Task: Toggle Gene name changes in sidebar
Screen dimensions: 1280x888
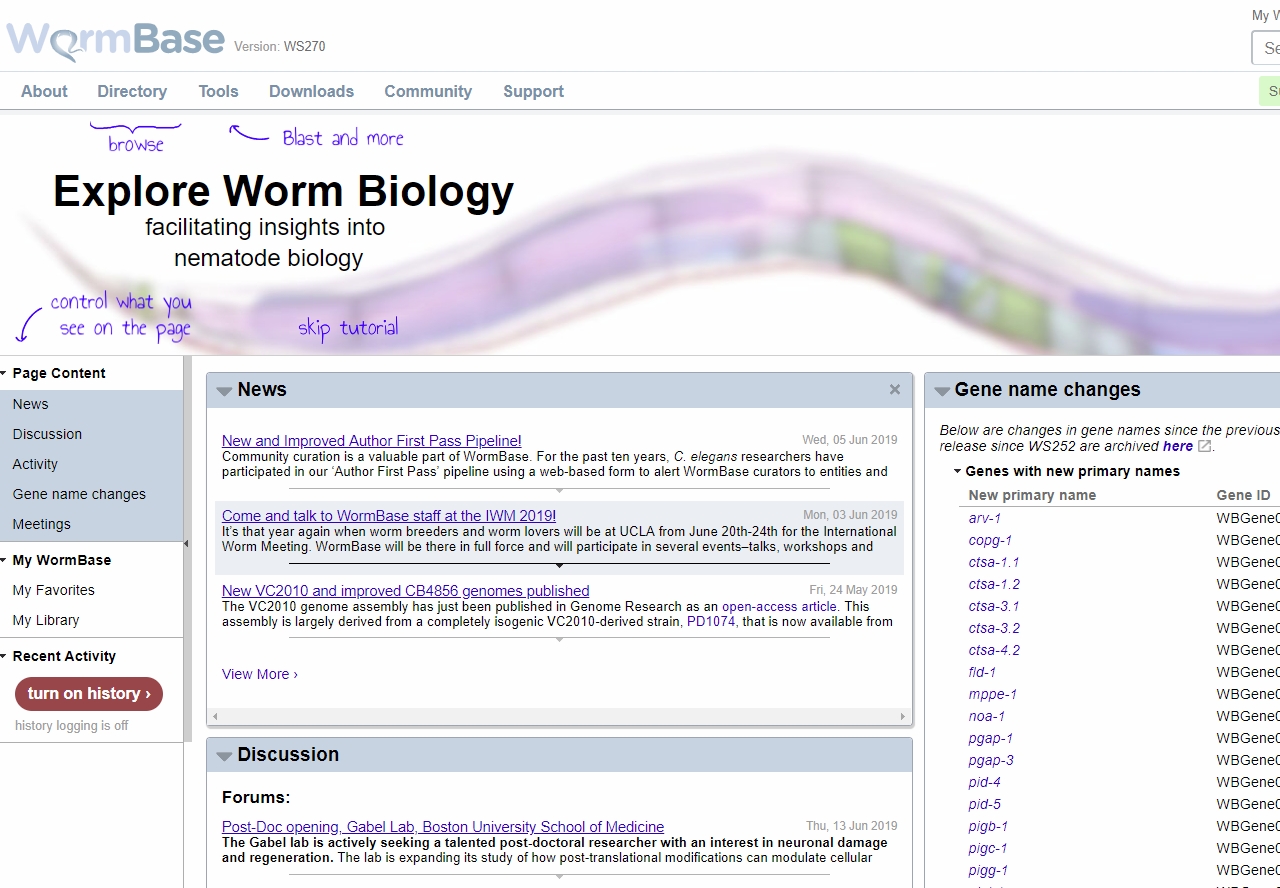Action: tap(91, 494)
